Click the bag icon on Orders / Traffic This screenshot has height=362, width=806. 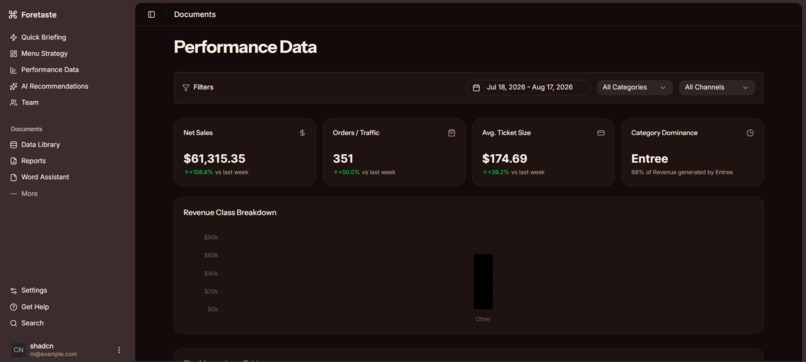451,133
